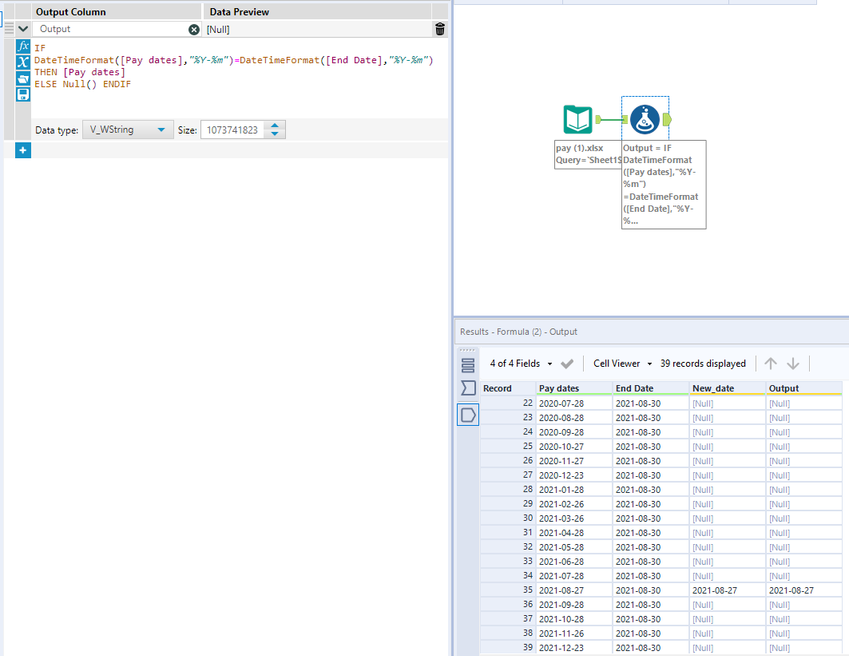Open the columns and constants (X) icon
849x656 pixels.
pos(23,62)
